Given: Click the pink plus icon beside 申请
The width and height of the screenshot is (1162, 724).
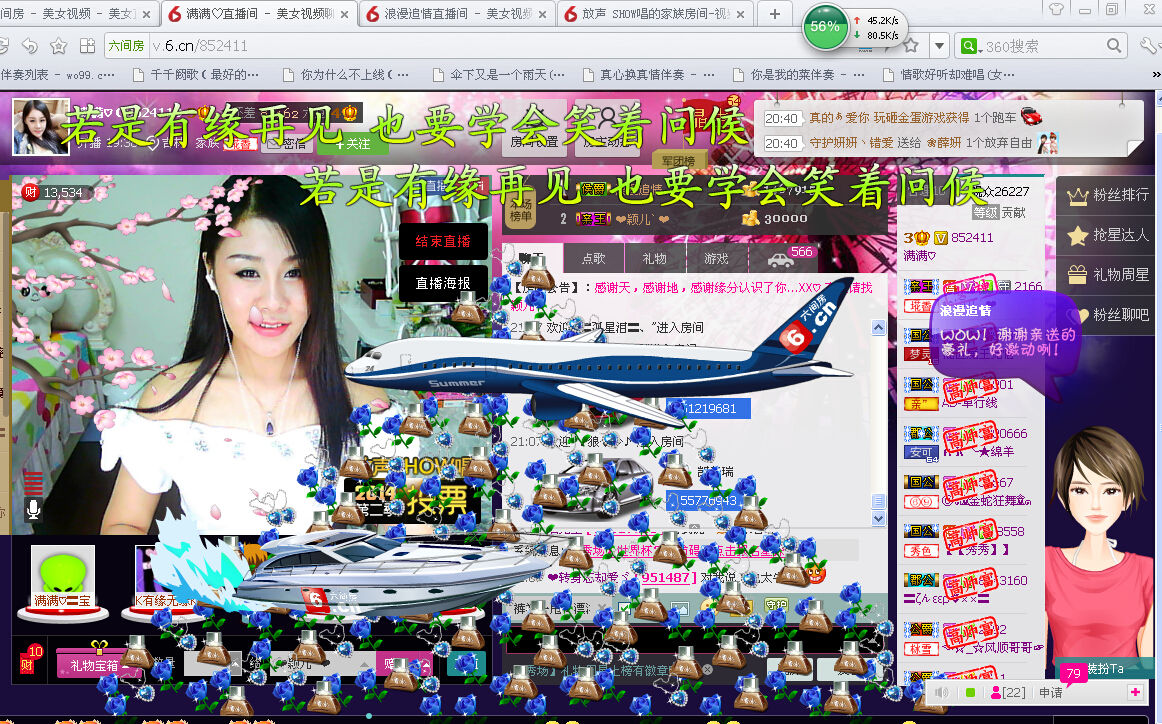Looking at the screenshot, I should (x=1135, y=692).
